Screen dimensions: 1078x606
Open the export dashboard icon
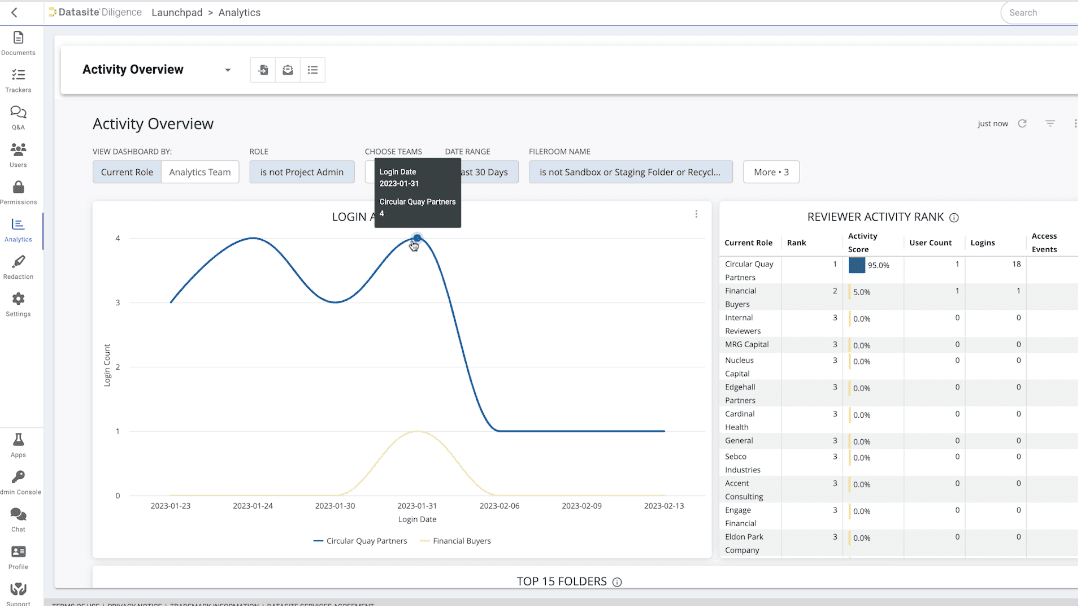262,69
